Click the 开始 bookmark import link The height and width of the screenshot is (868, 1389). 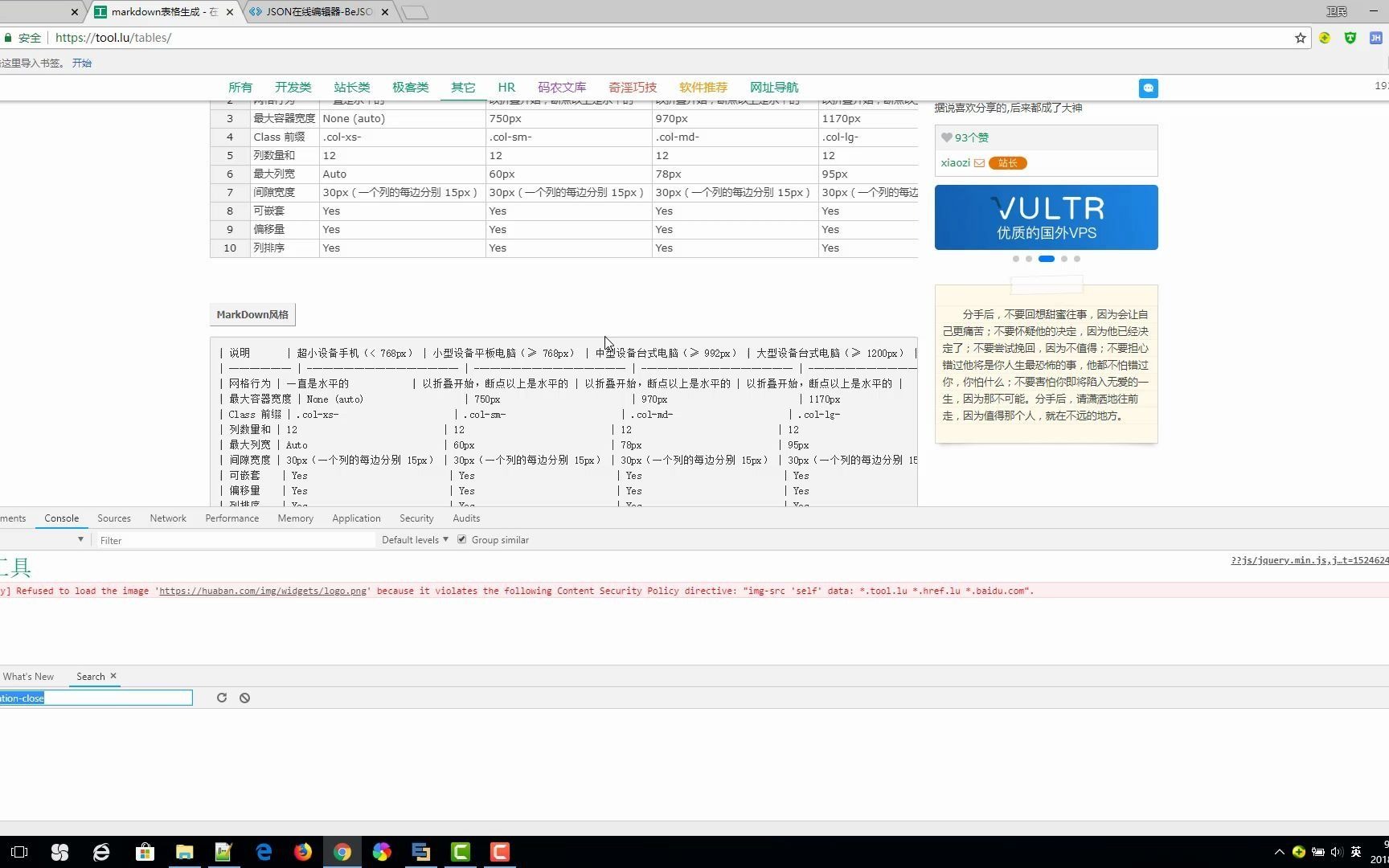(x=82, y=63)
